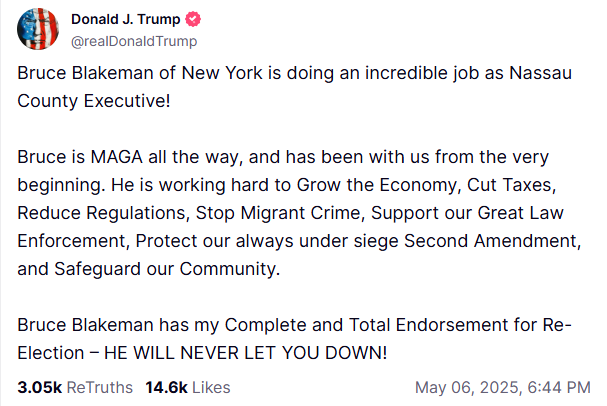607x406 pixels.
Task: Open the flag-painted profile avatar
Action: tap(38, 29)
